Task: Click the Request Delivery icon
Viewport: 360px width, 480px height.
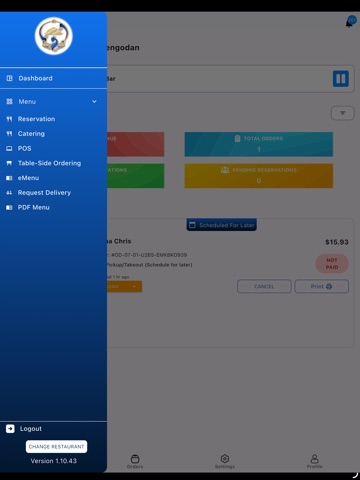Action: [9, 193]
